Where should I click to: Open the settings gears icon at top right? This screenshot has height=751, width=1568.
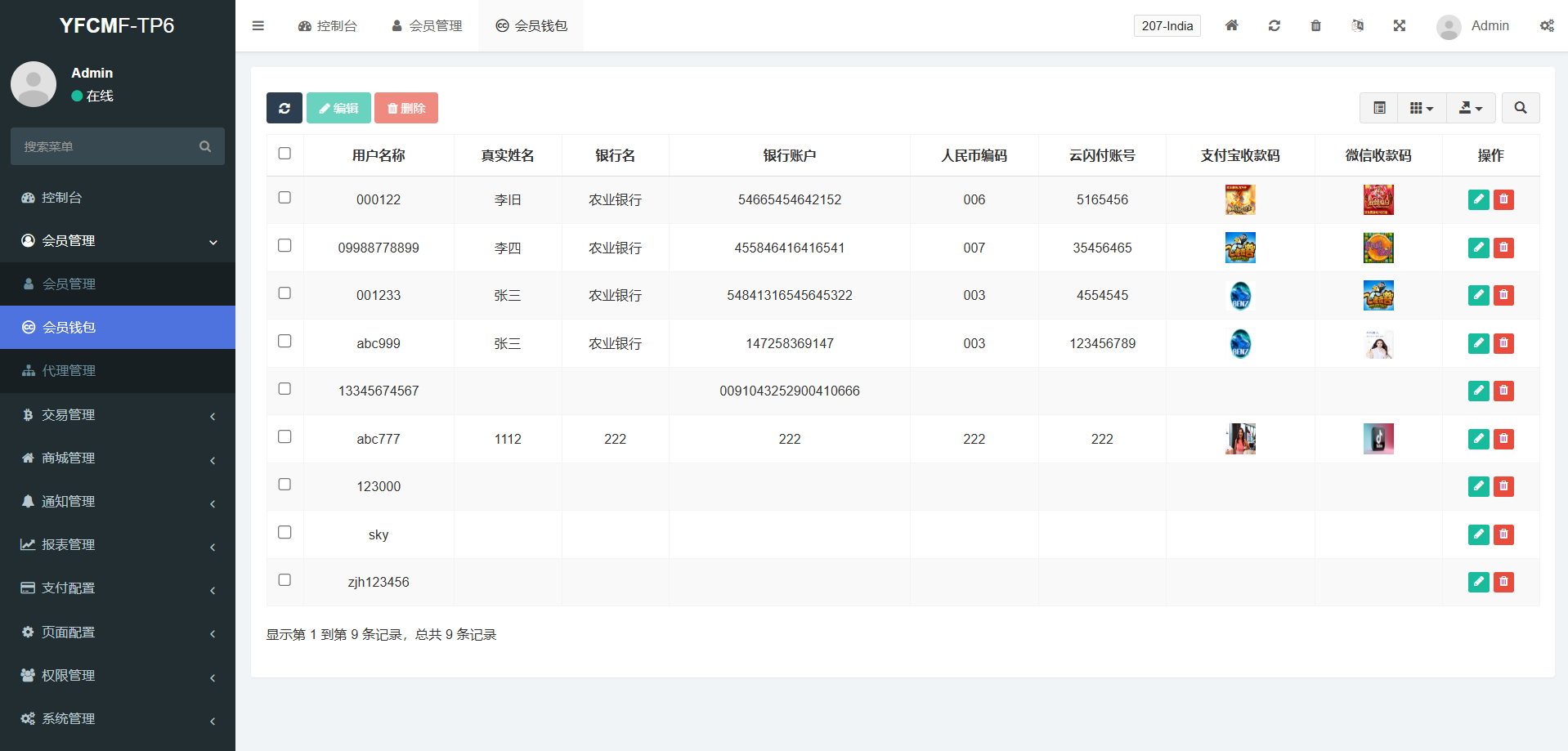coord(1546,25)
